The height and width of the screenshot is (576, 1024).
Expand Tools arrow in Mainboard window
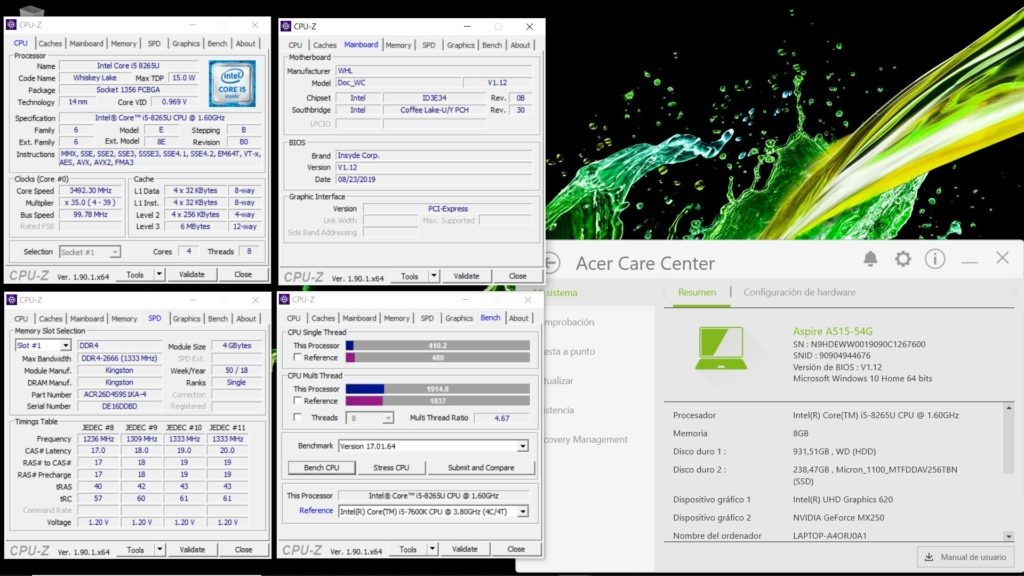[x=433, y=276]
